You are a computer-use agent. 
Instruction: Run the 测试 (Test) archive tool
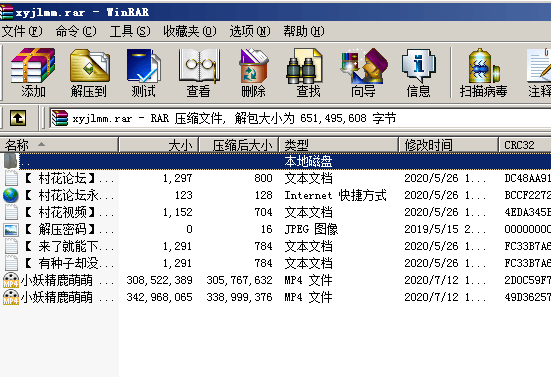click(144, 73)
